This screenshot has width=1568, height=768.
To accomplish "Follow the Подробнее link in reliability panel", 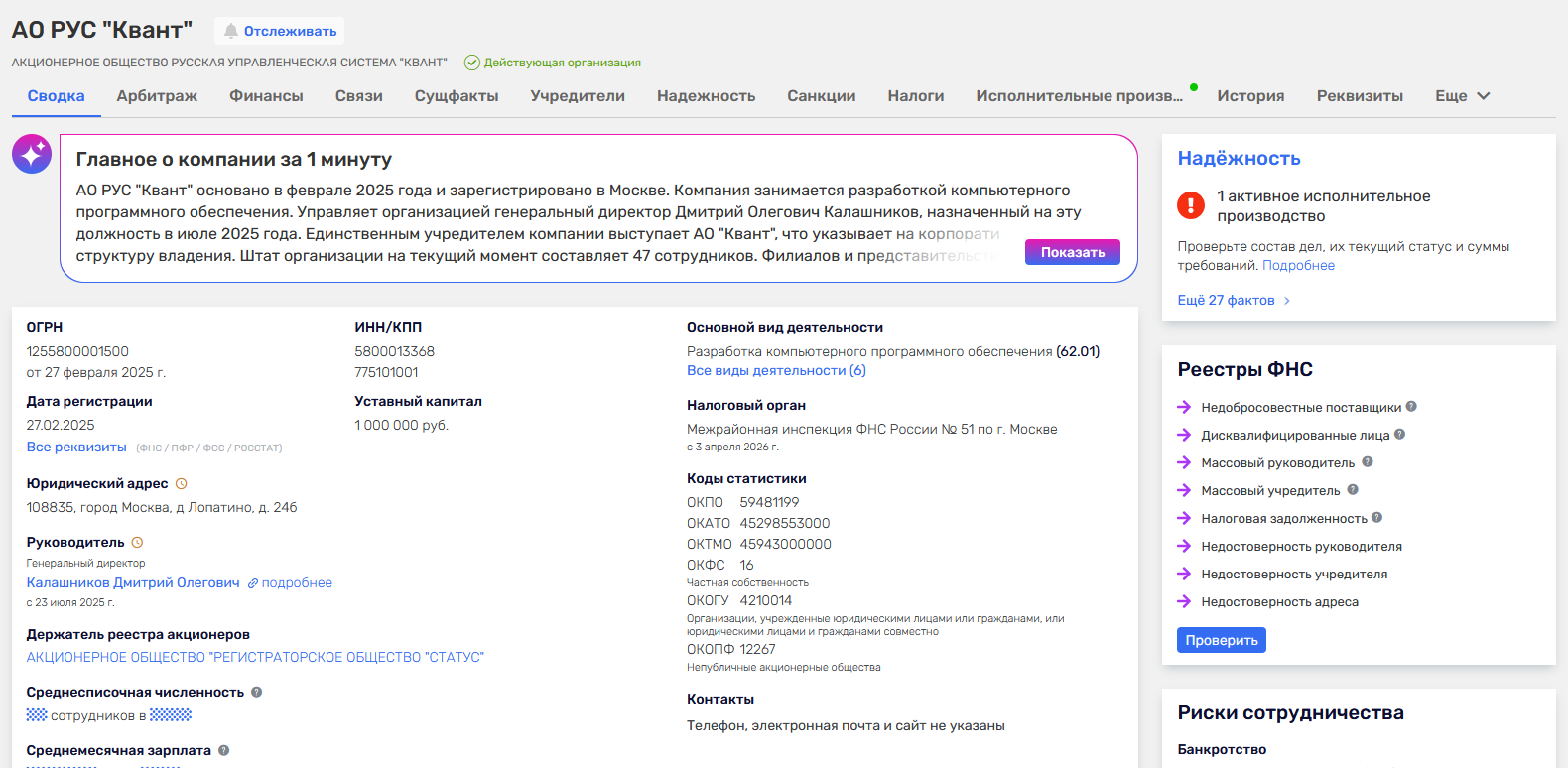I will 1298,265.
